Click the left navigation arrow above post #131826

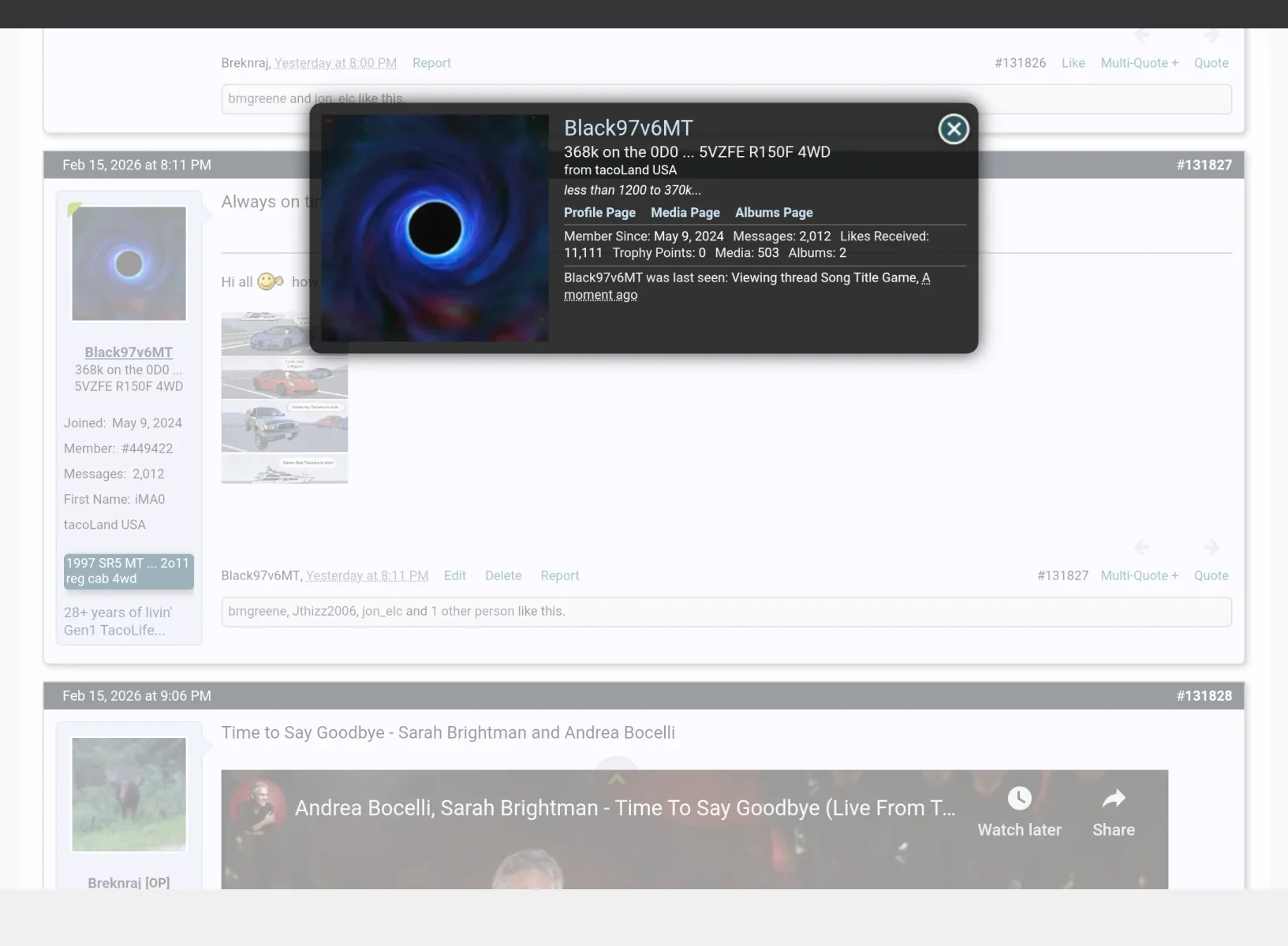pyautogui.click(x=1143, y=35)
